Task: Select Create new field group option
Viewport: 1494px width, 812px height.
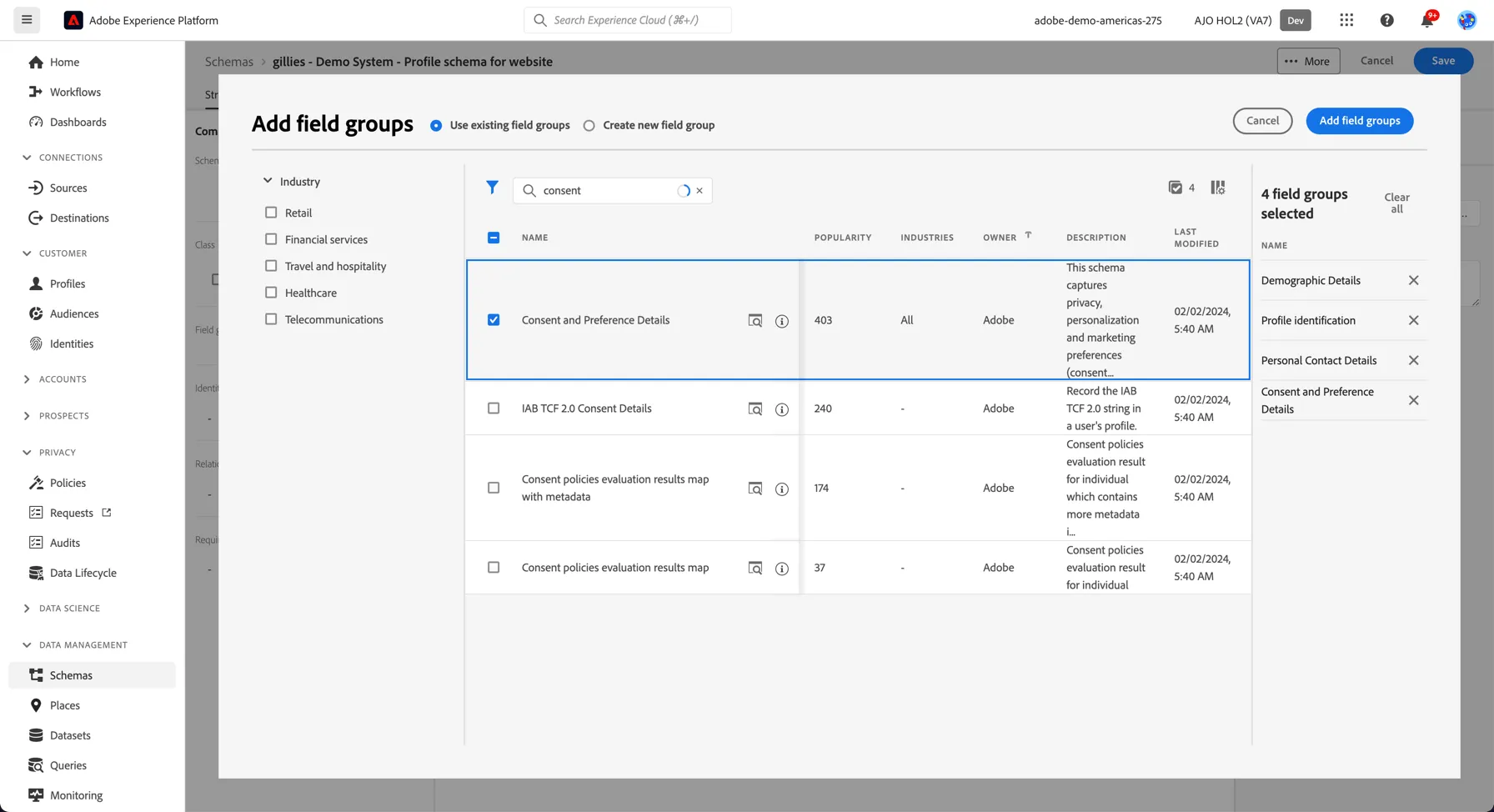Action: click(589, 125)
